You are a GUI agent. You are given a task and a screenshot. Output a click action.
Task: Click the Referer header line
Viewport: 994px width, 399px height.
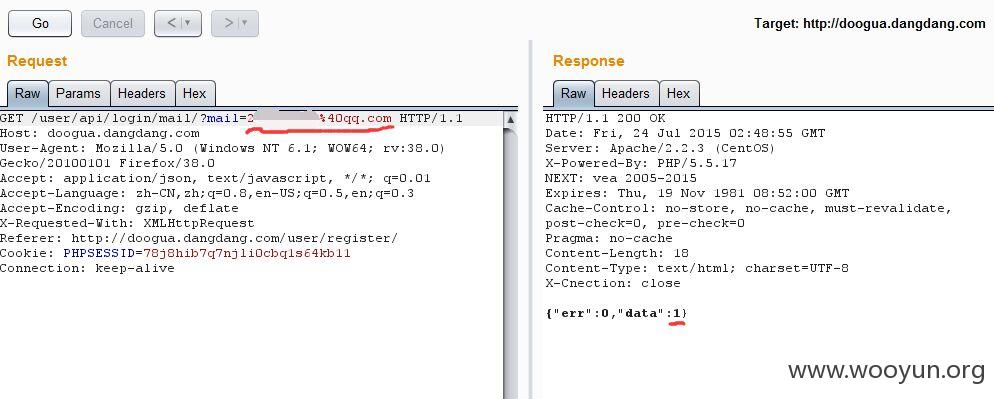coord(199,239)
